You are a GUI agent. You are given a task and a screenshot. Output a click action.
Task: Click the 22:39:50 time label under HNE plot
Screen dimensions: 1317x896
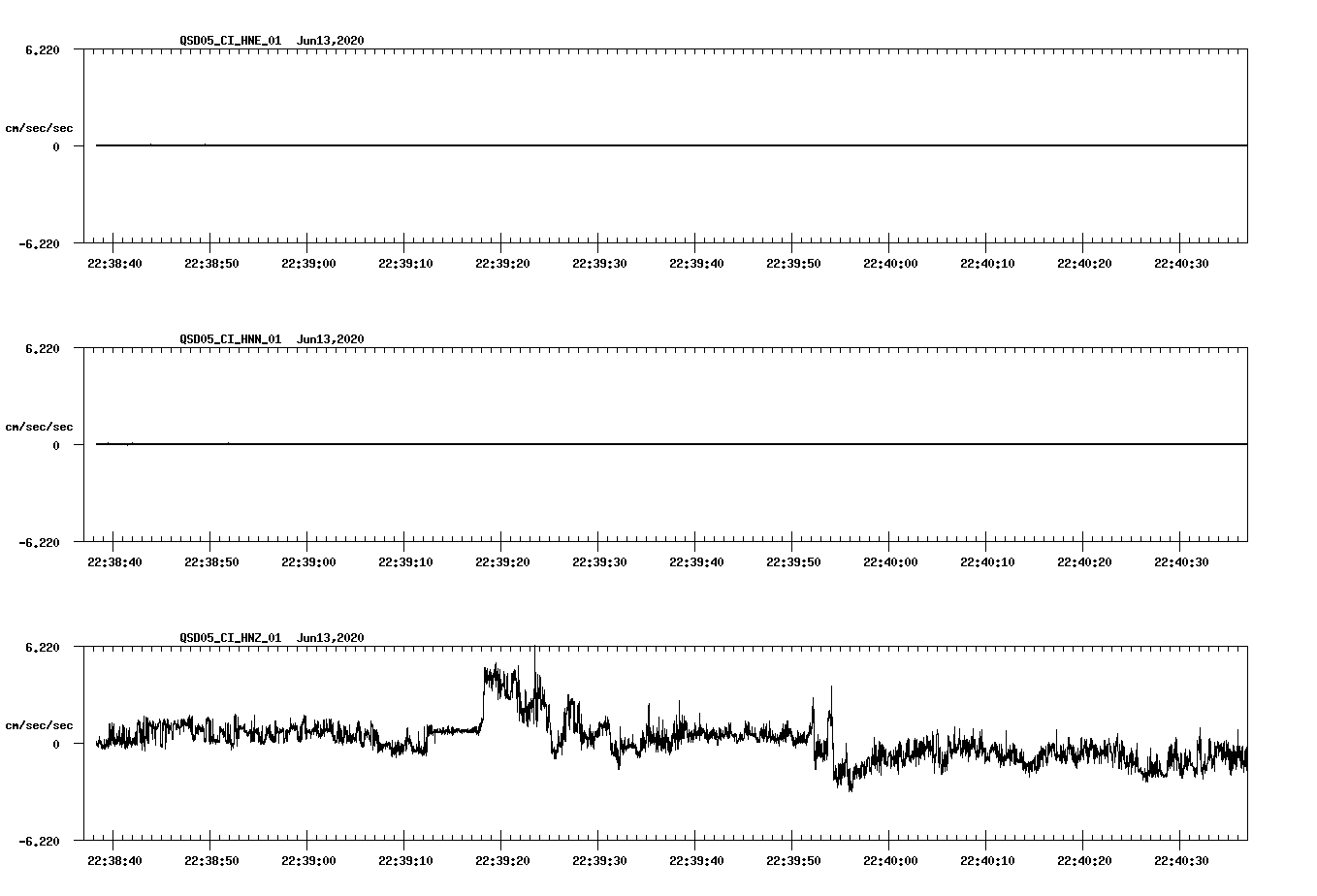(x=793, y=264)
